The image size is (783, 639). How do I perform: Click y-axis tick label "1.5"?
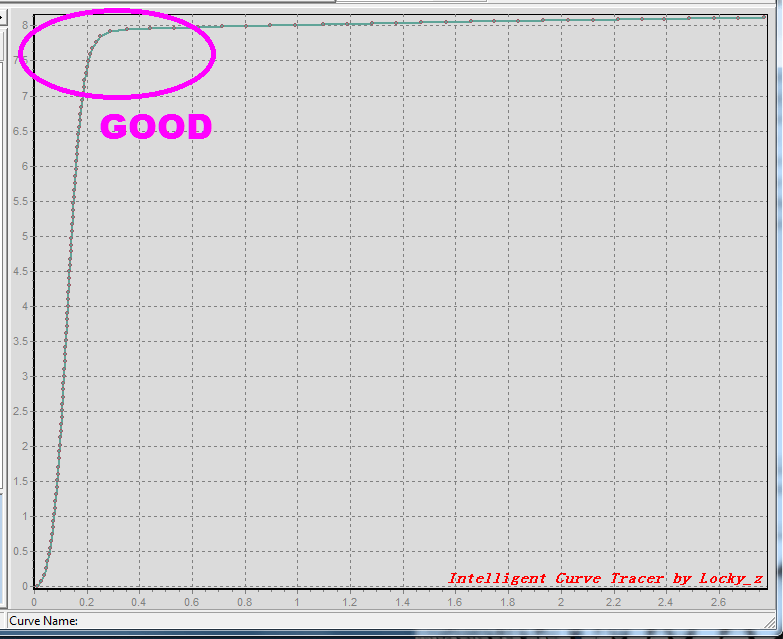click(21, 481)
